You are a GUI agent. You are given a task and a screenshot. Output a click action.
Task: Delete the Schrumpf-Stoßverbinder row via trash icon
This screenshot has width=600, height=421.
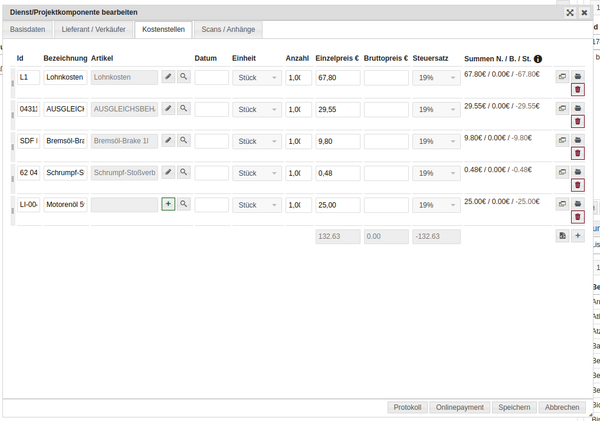[x=577, y=186]
